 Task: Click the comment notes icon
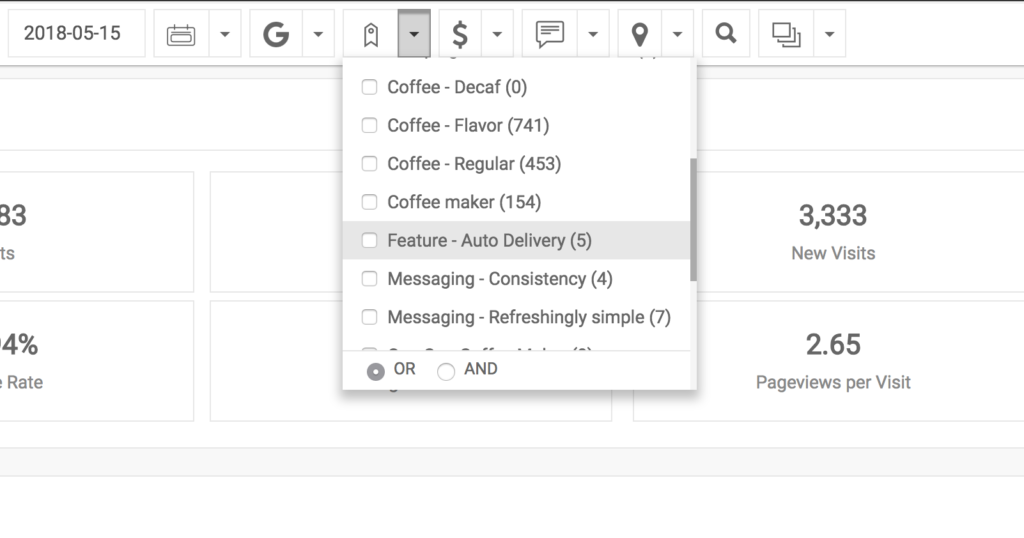point(550,33)
